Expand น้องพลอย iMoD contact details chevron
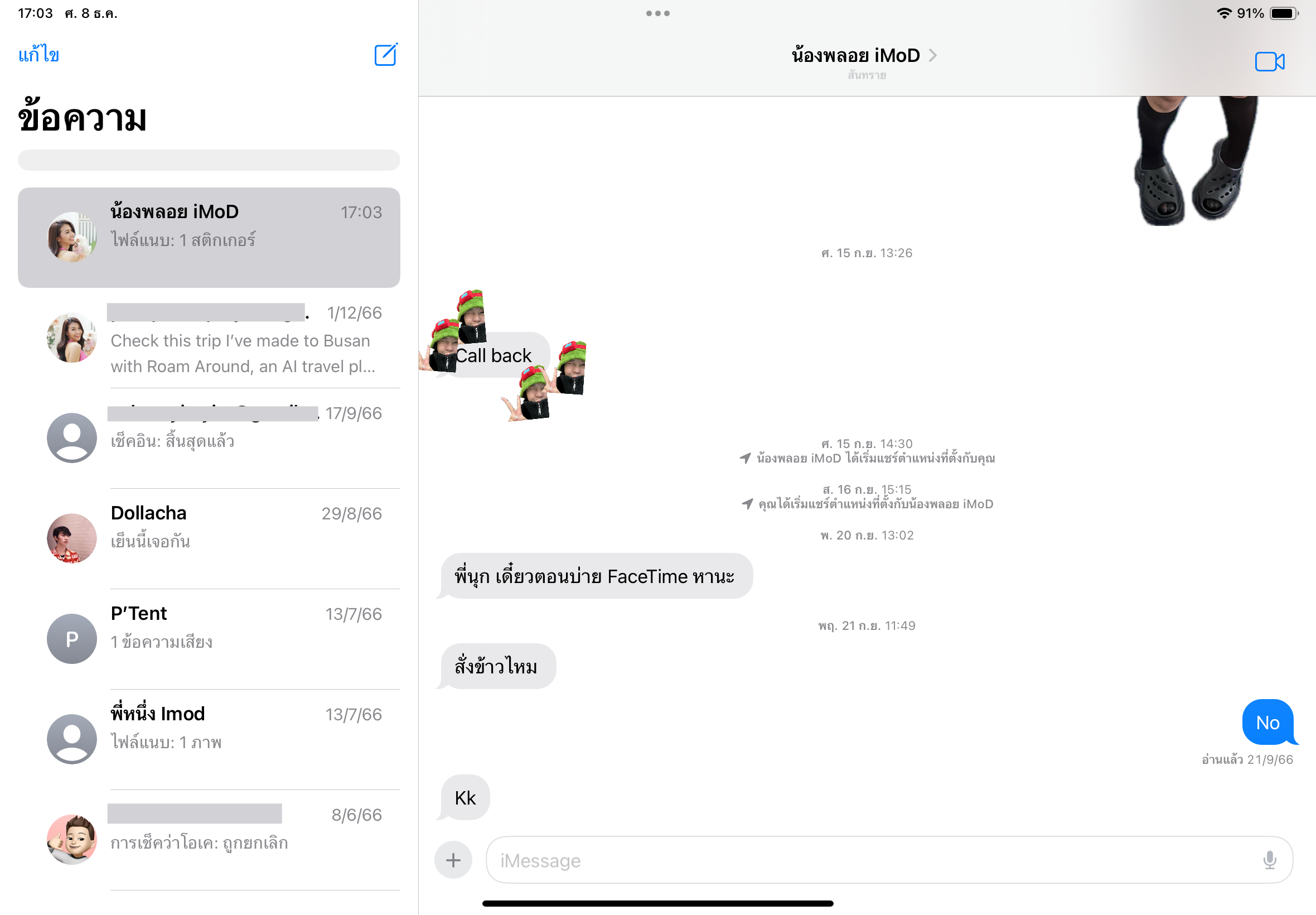 pyautogui.click(x=933, y=56)
